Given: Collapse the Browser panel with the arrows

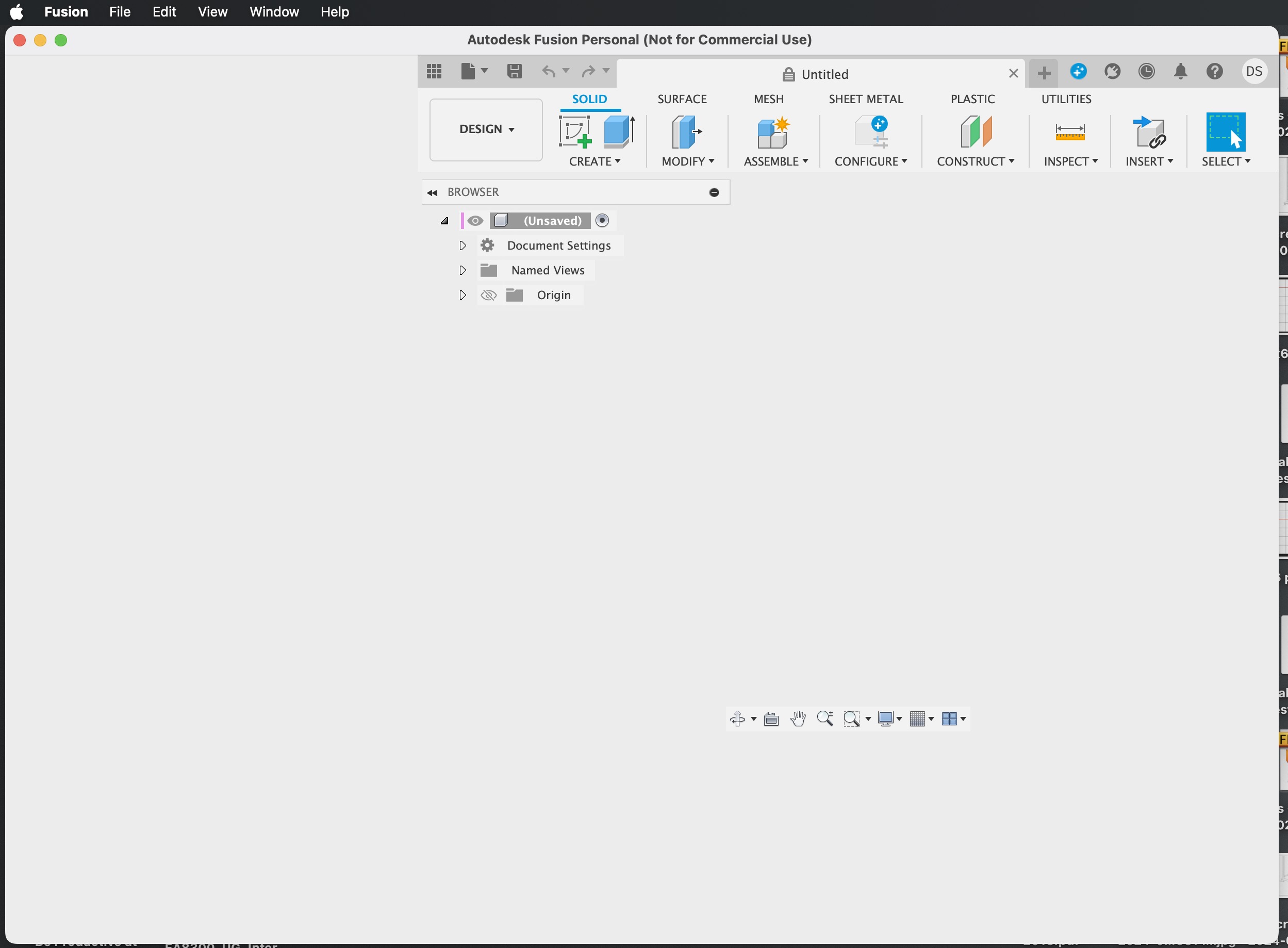Looking at the screenshot, I should [433, 192].
